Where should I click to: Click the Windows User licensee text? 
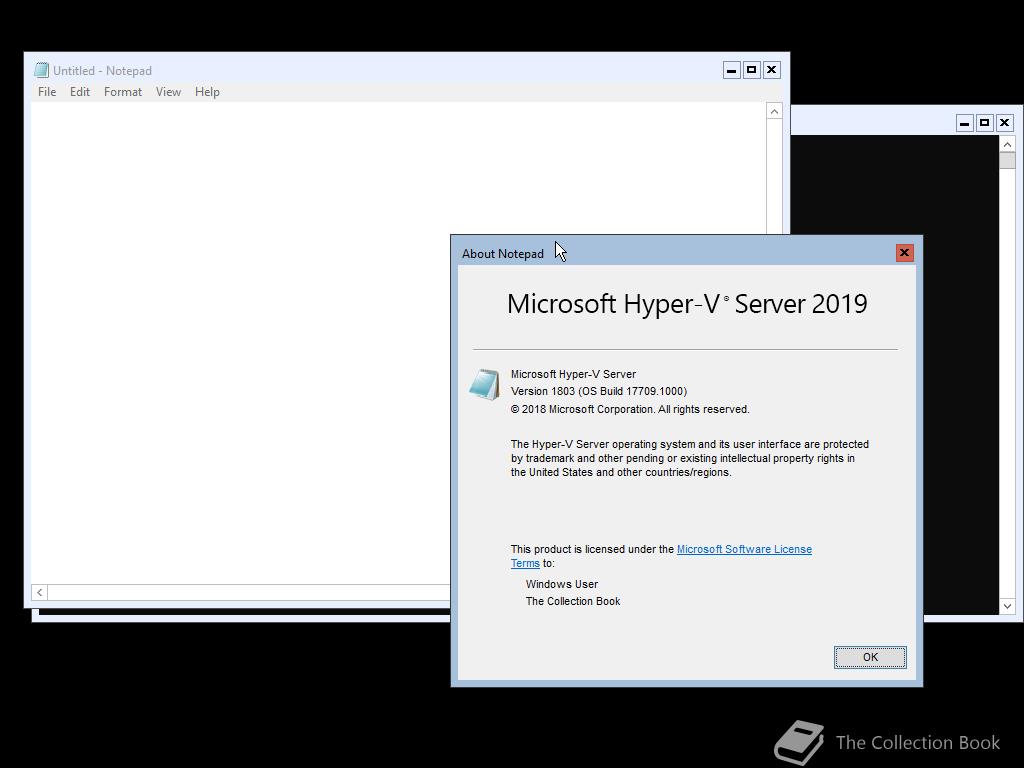coord(562,584)
